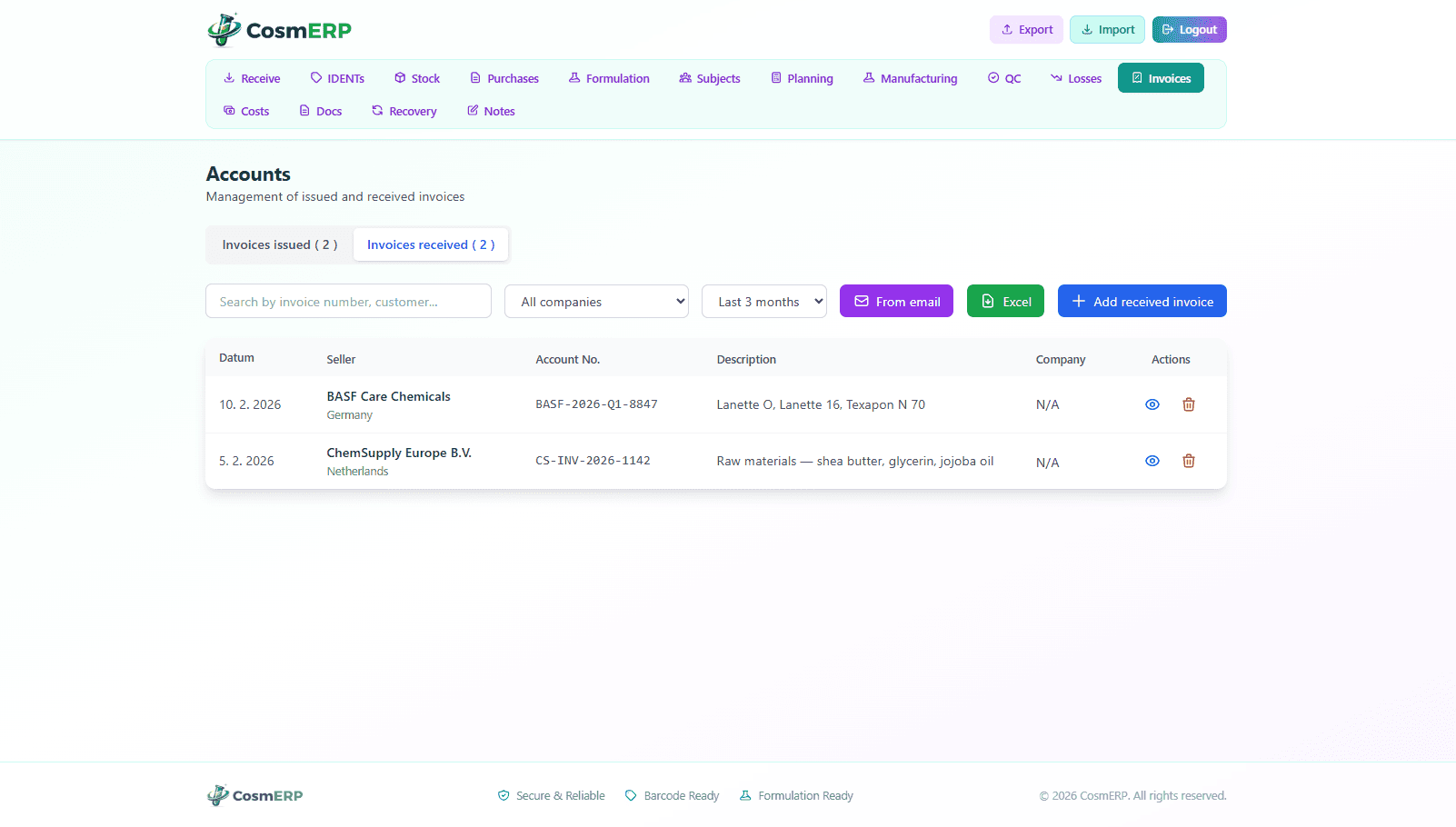Delete the BASF Care Chemicals invoice
This screenshot has width=1456, height=827.
(1188, 404)
